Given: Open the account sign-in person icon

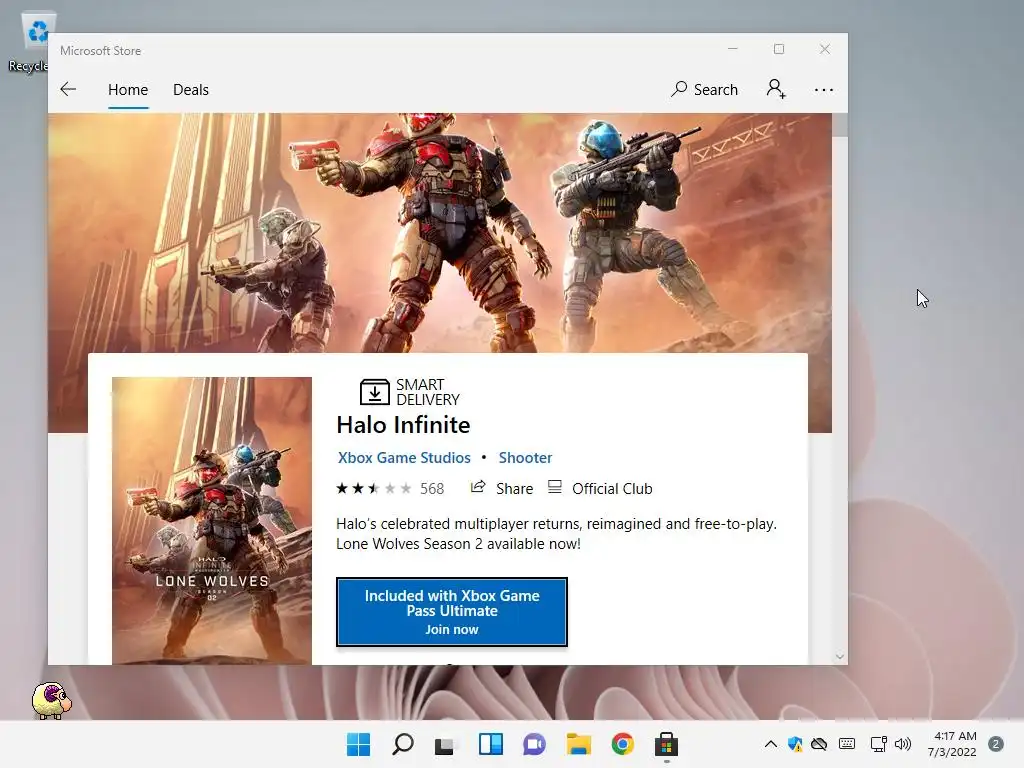Looking at the screenshot, I should tap(776, 89).
